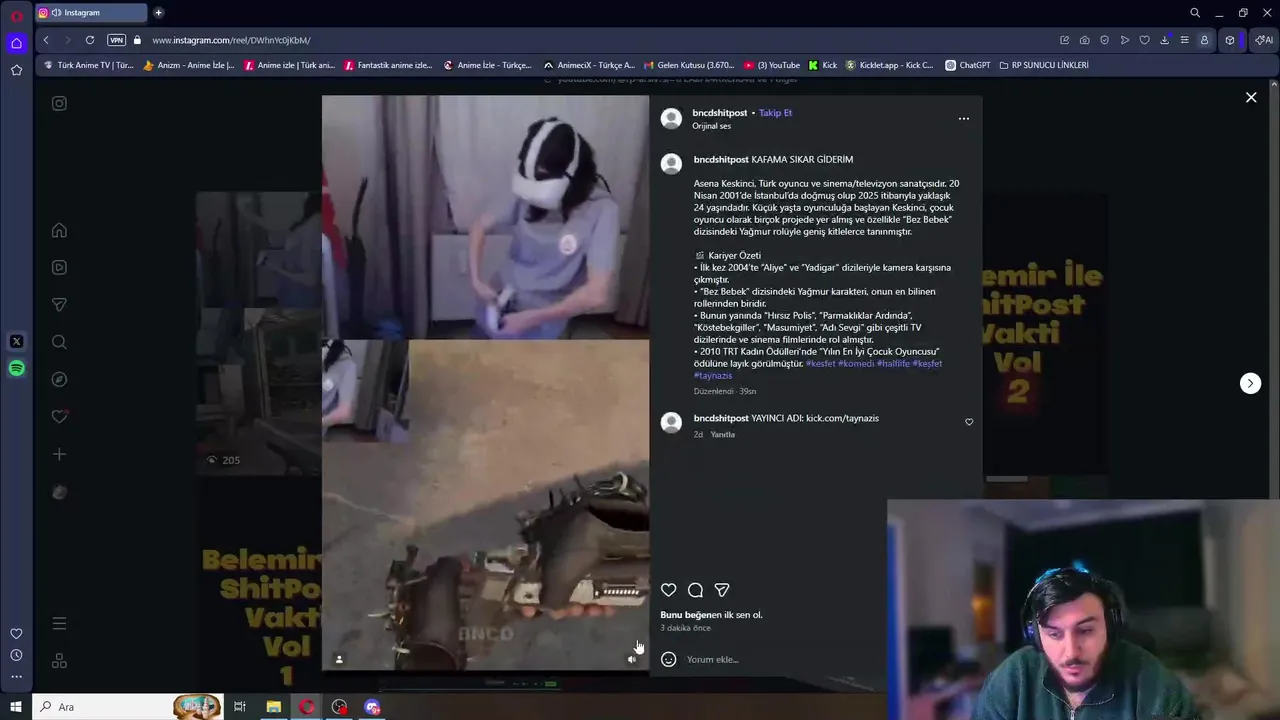Open Explore compass in Instagram sidebar
The image size is (1280, 720).
coord(59,379)
